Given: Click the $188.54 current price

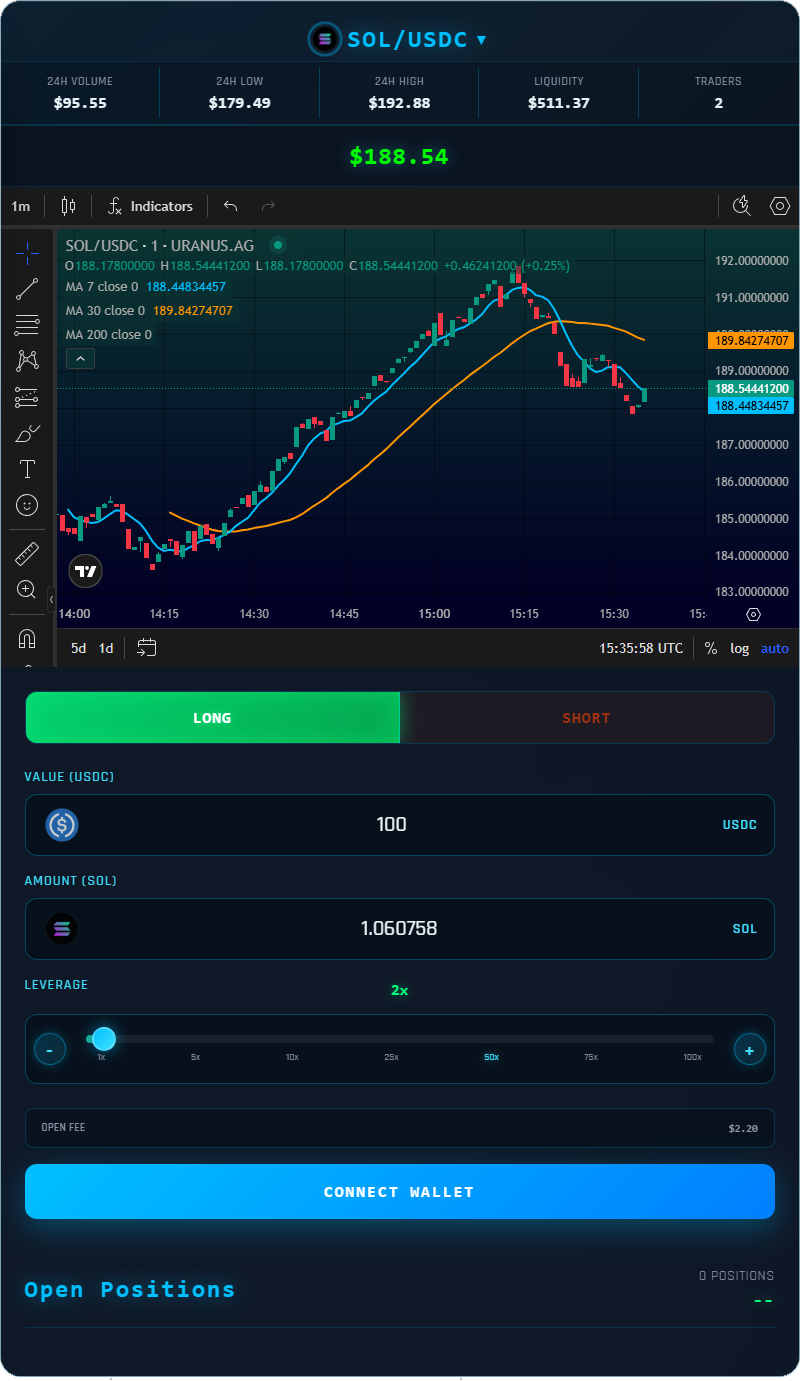Looking at the screenshot, I should point(399,157).
